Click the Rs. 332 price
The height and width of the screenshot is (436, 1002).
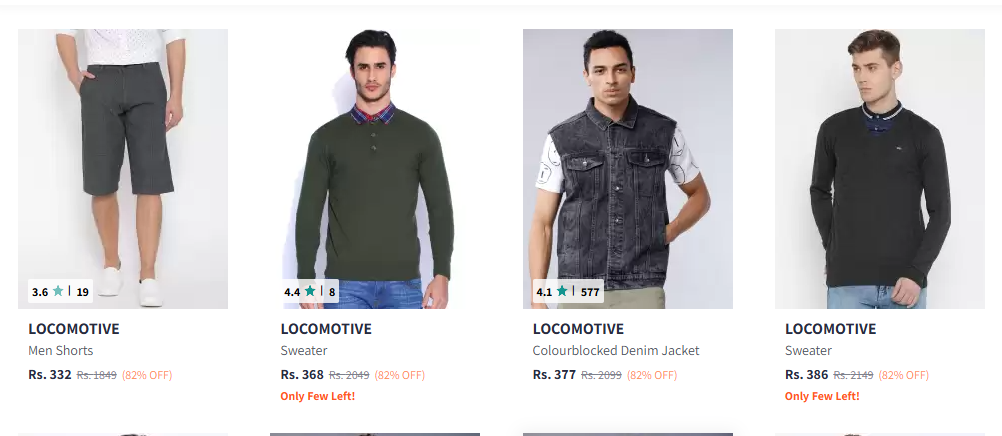point(50,375)
